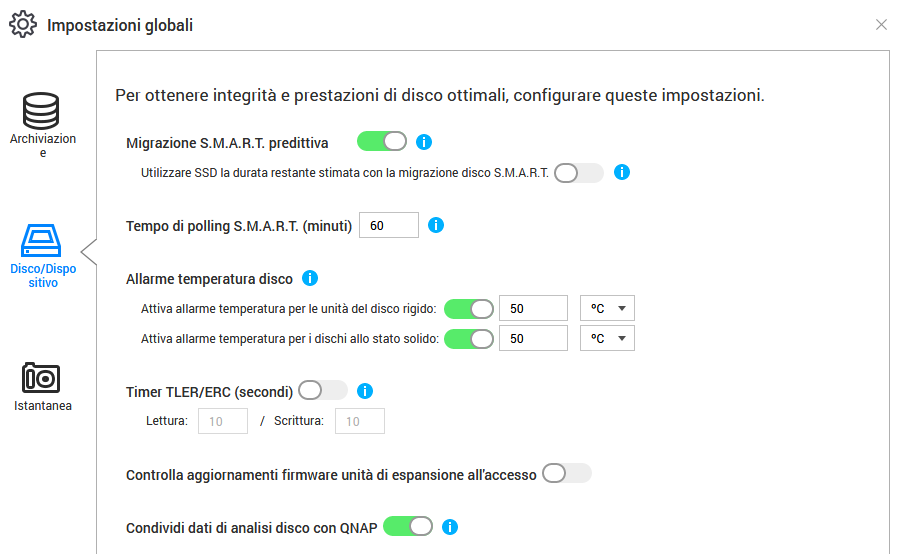Click info icon beside Migrazione S.M.A.R.T. predittiva
The image size is (899, 554).
[x=424, y=142]
